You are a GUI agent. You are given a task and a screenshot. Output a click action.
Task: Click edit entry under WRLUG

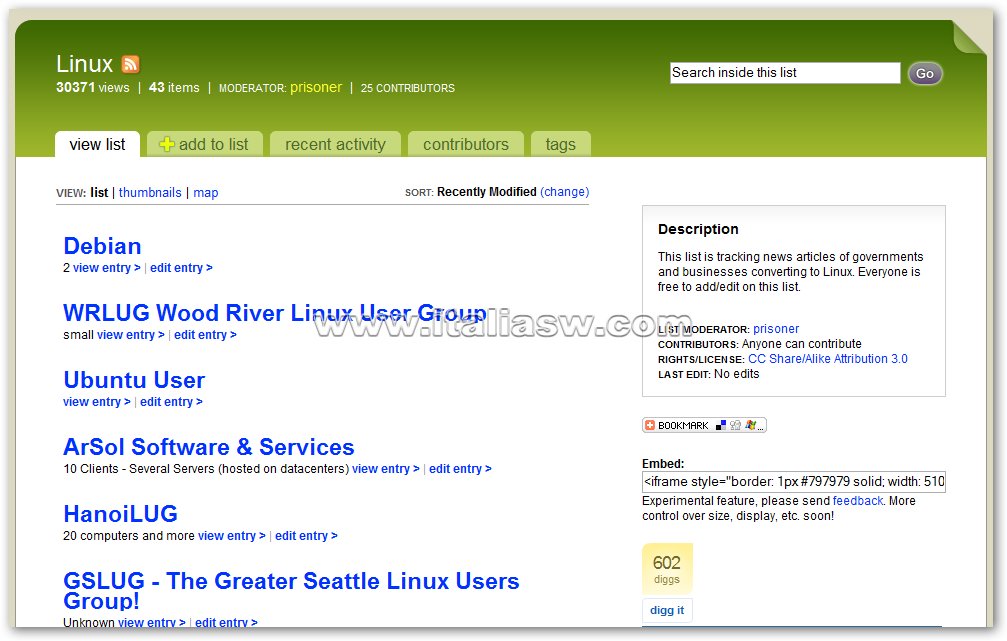206,335
